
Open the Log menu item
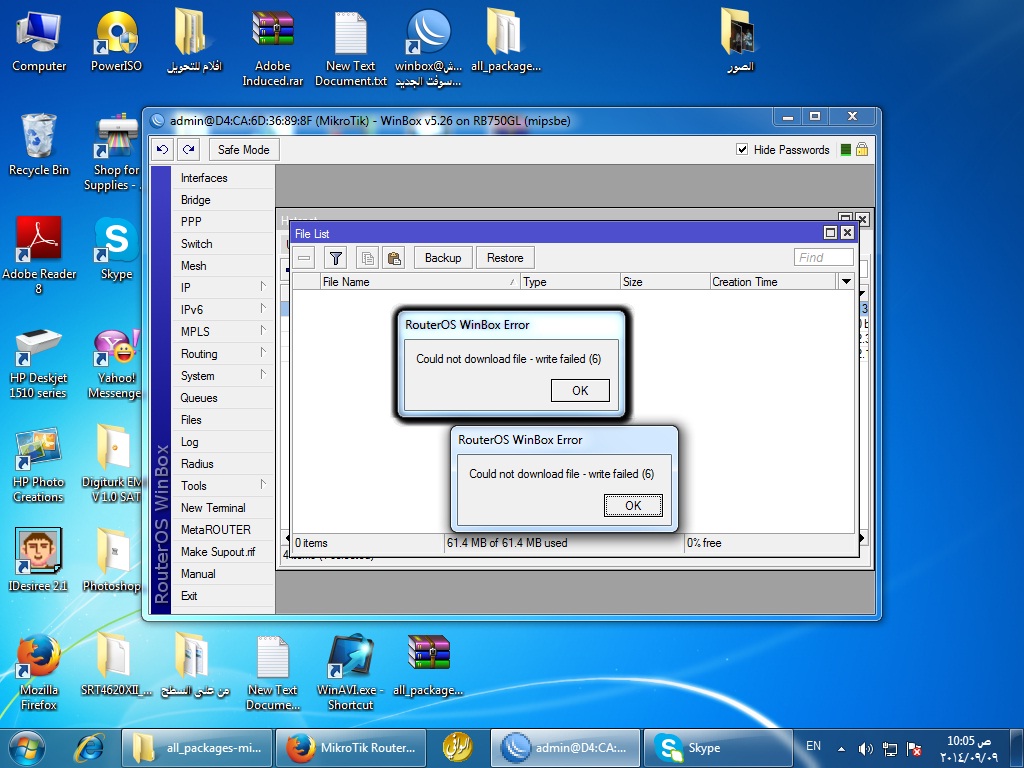coord(223,442)
